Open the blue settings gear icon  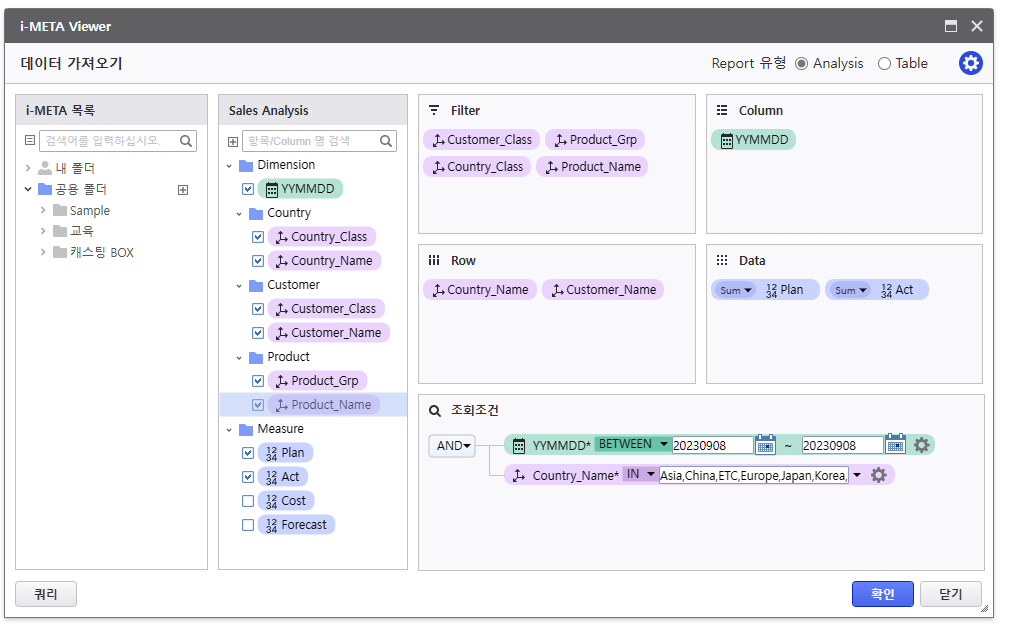tap(971, 63)
